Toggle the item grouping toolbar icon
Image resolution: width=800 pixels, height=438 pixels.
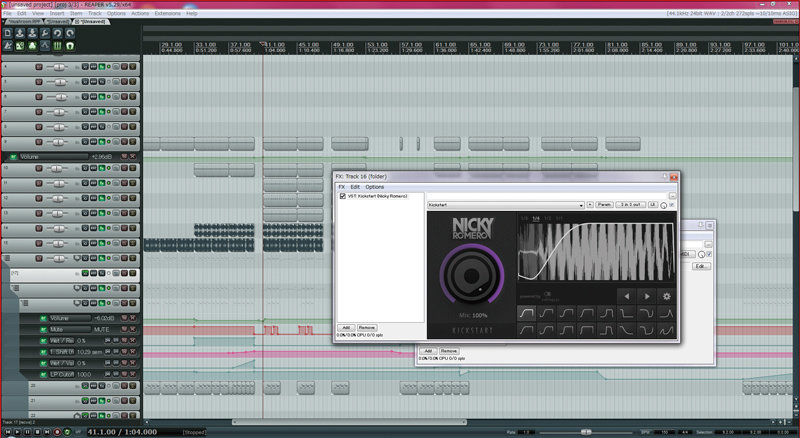(32, 46)
